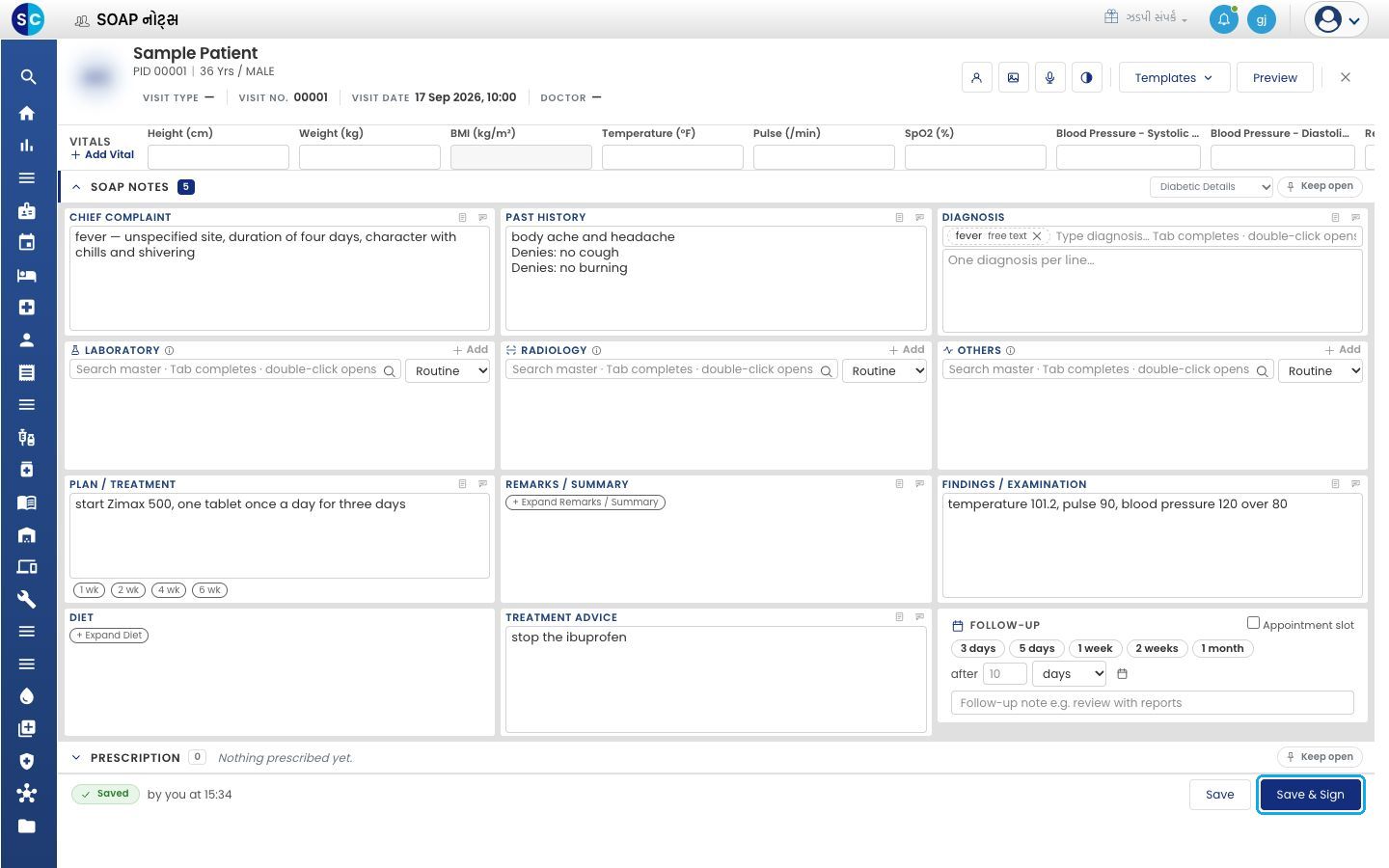Tick the Appointment slot checkbox

point(1253,623)
